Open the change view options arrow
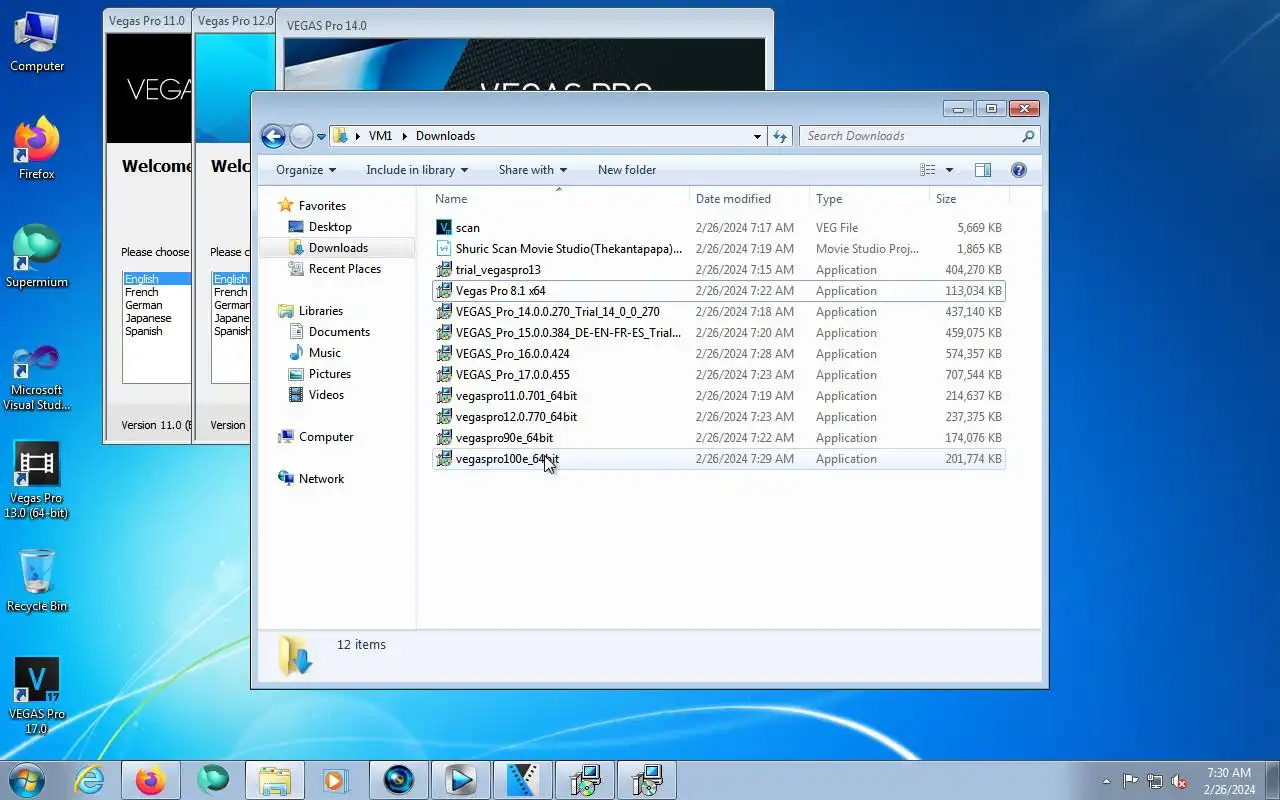 949,170
